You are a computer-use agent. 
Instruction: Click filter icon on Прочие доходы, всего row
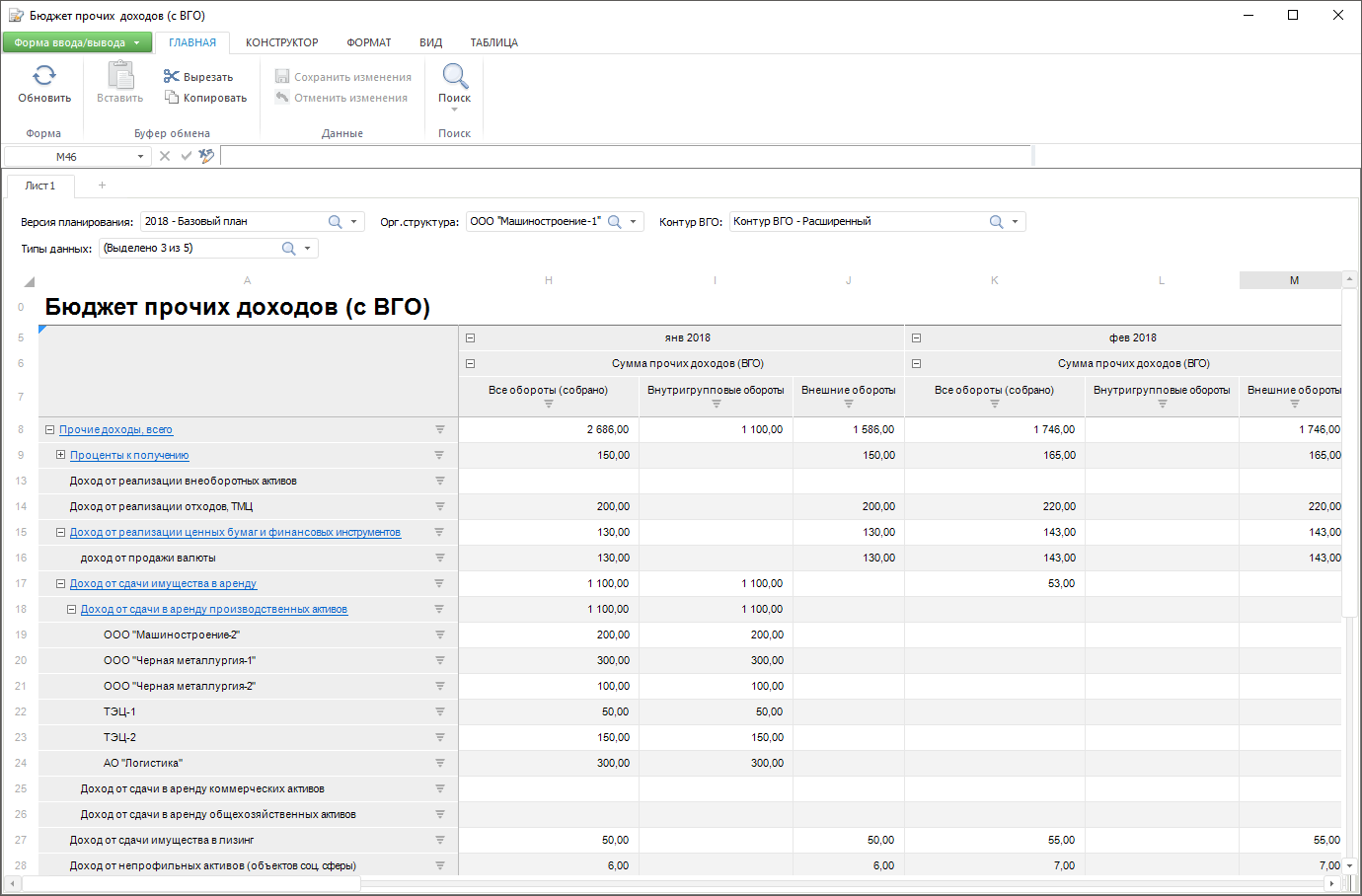coord(440,429)
